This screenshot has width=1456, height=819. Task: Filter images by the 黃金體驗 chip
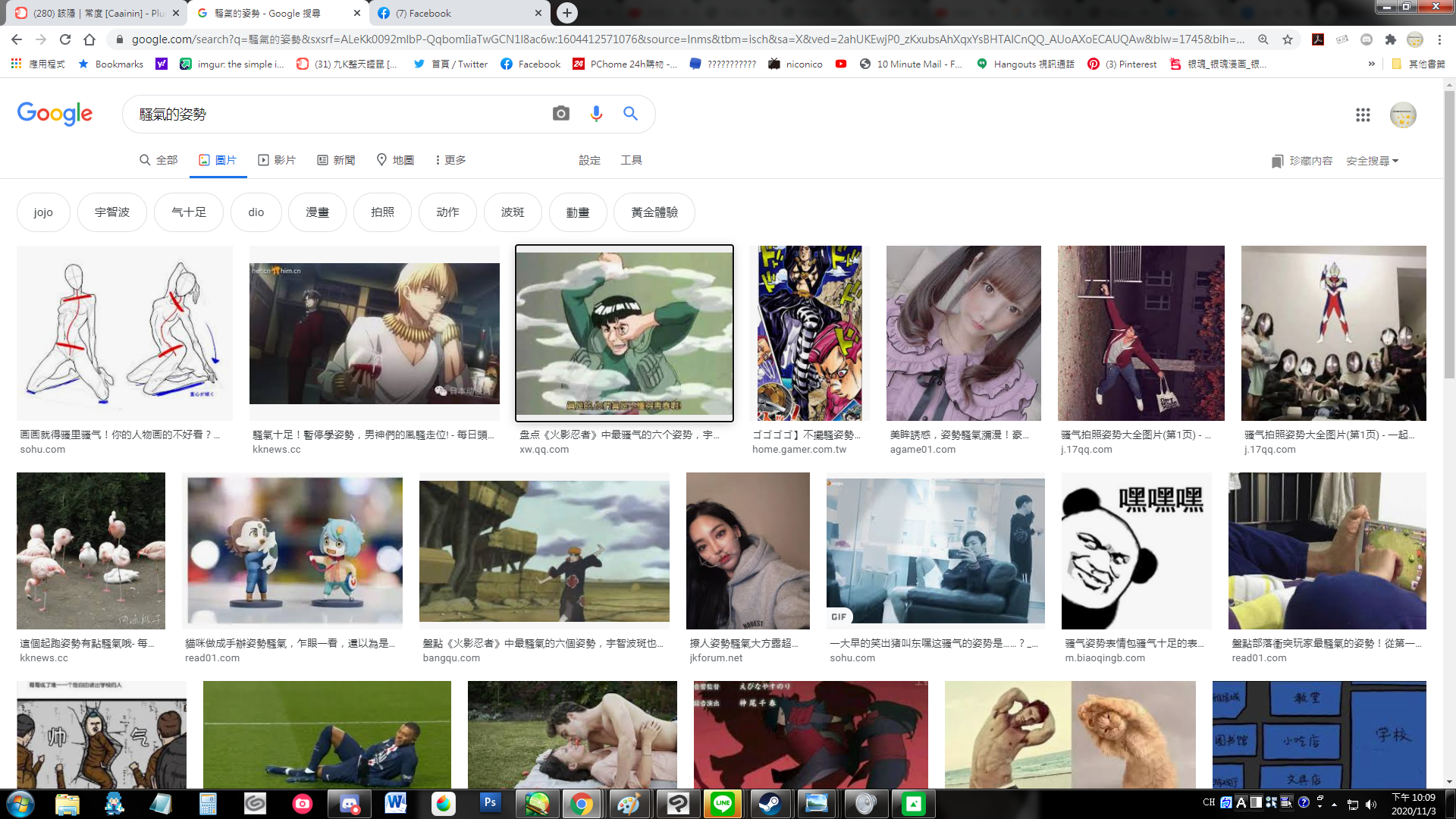[x=654, y=212]
